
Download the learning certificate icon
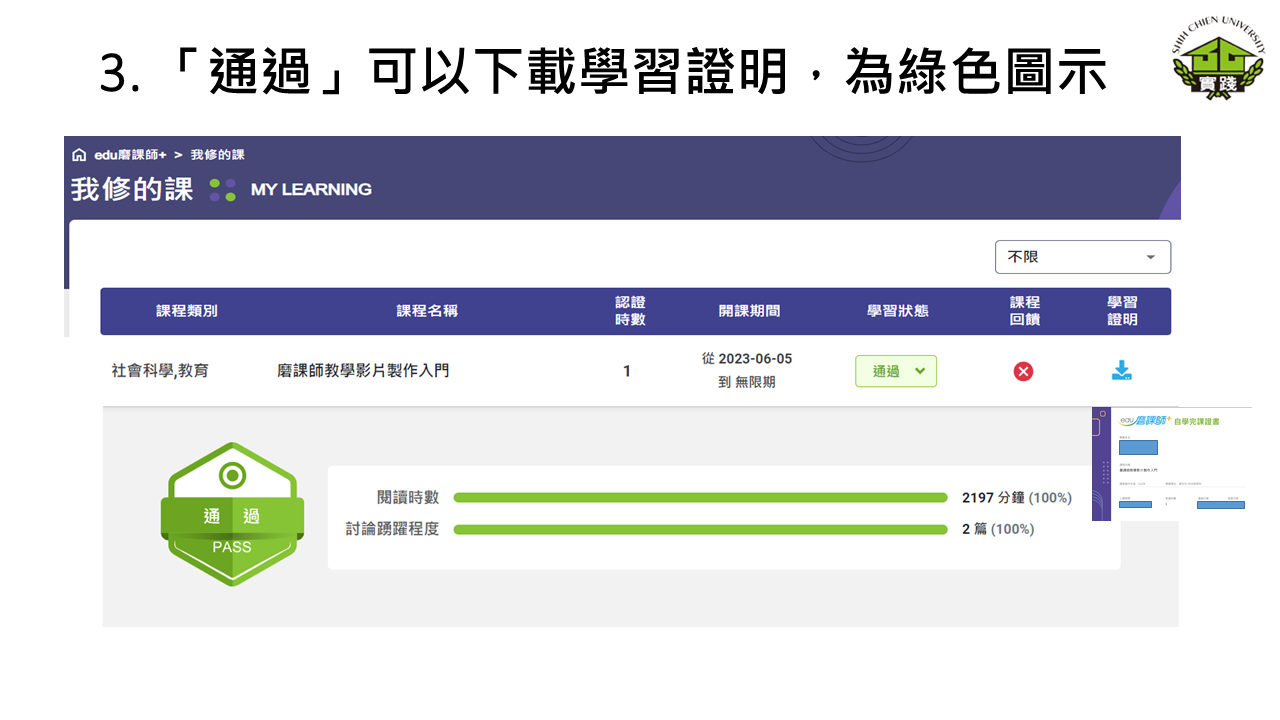(1122, 370)
